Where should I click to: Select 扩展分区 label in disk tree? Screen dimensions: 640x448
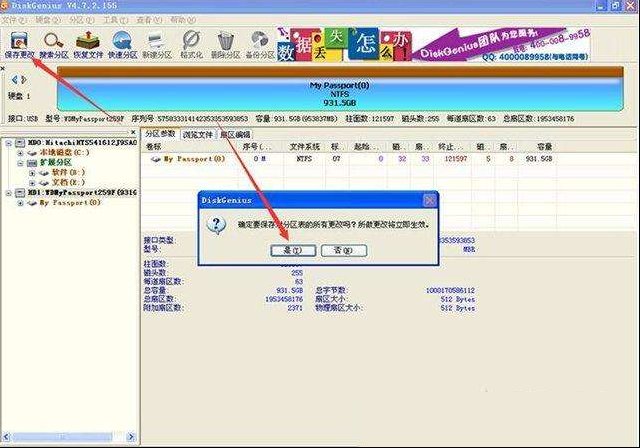click(x=56, y=162)
